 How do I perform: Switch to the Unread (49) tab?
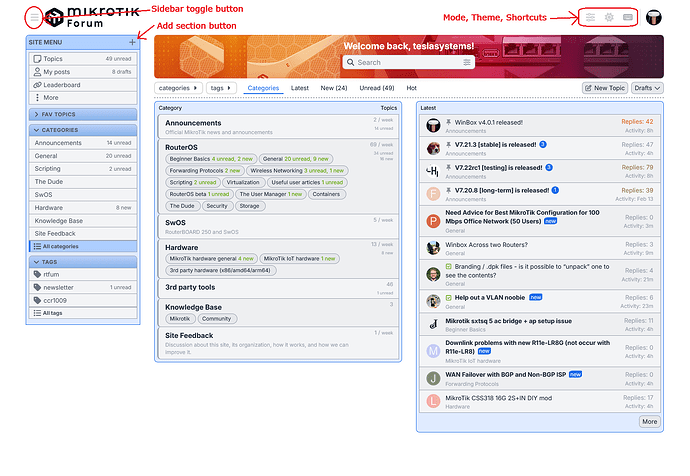point(377,88)
